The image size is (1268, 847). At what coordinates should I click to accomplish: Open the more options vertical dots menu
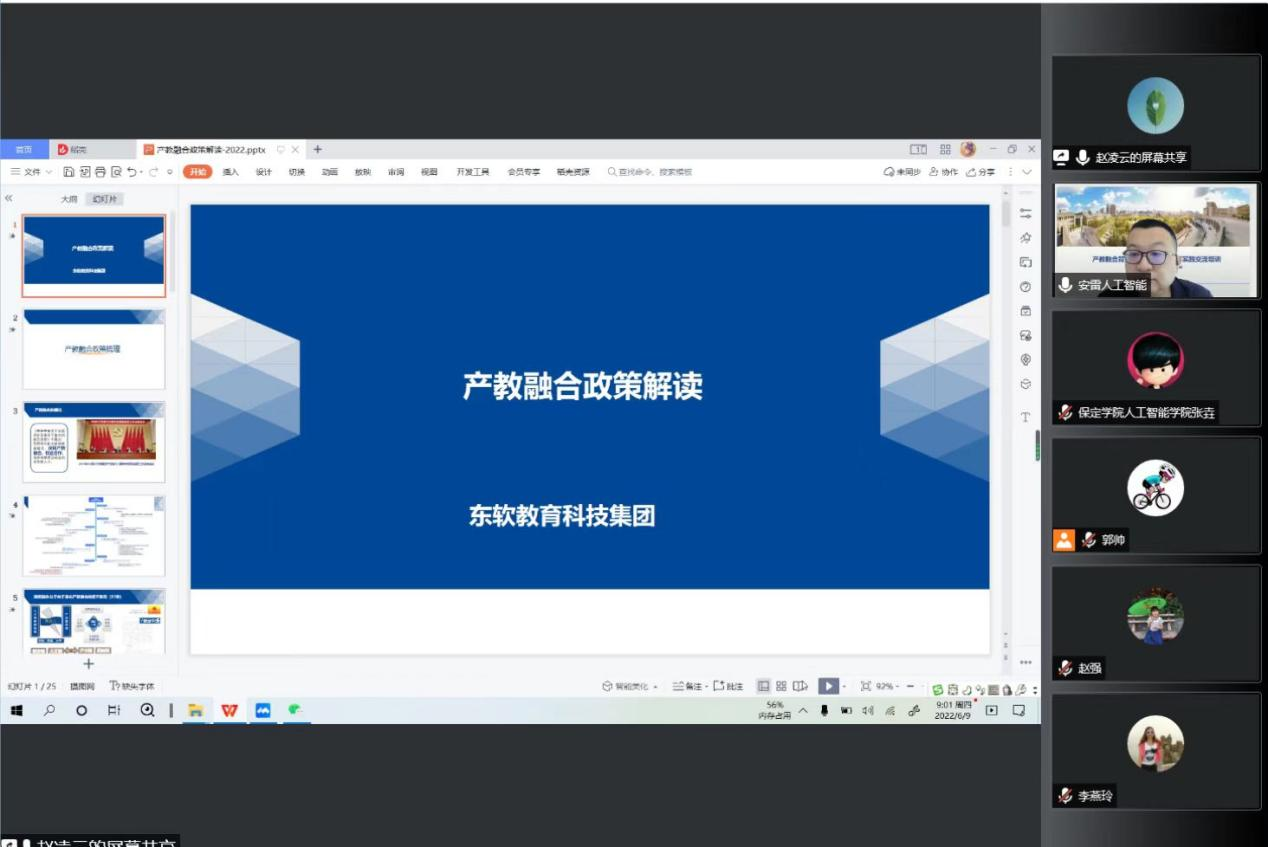coord(1010,172)
